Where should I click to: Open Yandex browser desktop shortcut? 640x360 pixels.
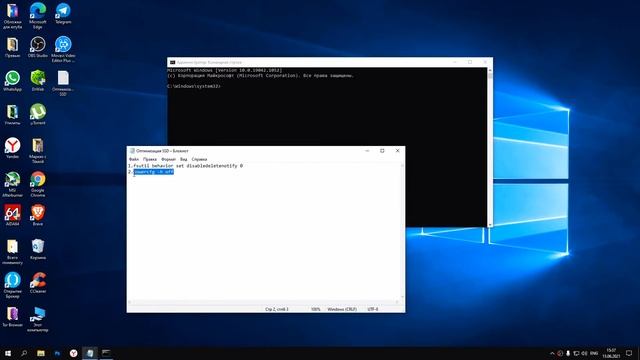coord(12,148)
